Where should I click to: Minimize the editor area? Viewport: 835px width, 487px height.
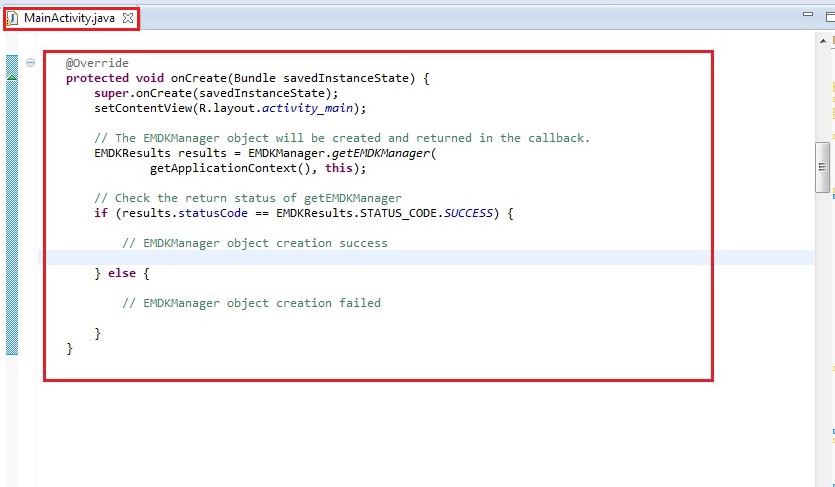click(x=808, y=16)
